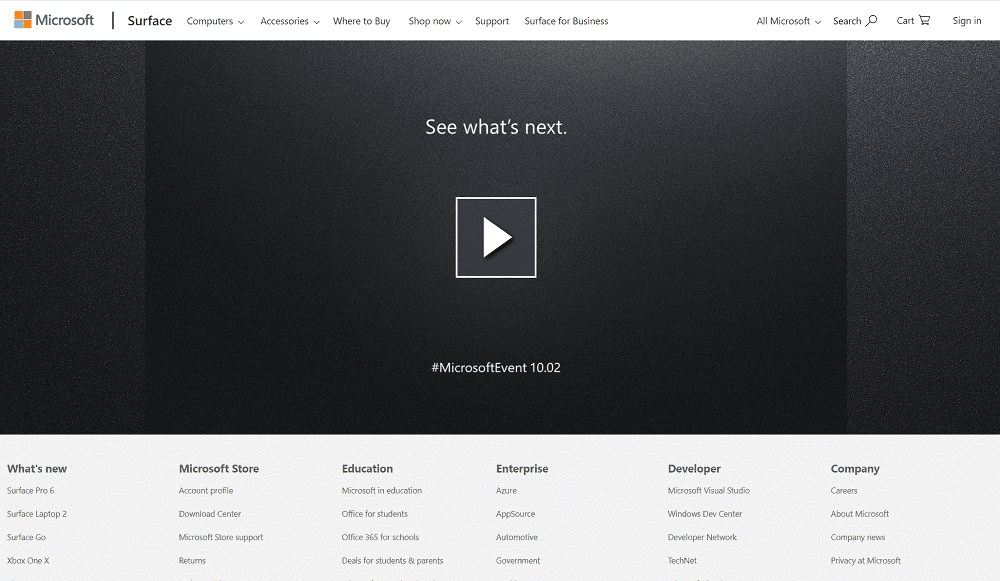Open the Support menu item
This screenshot has width=1000, height=581.
pyautogui.click(x=492, y=21)
